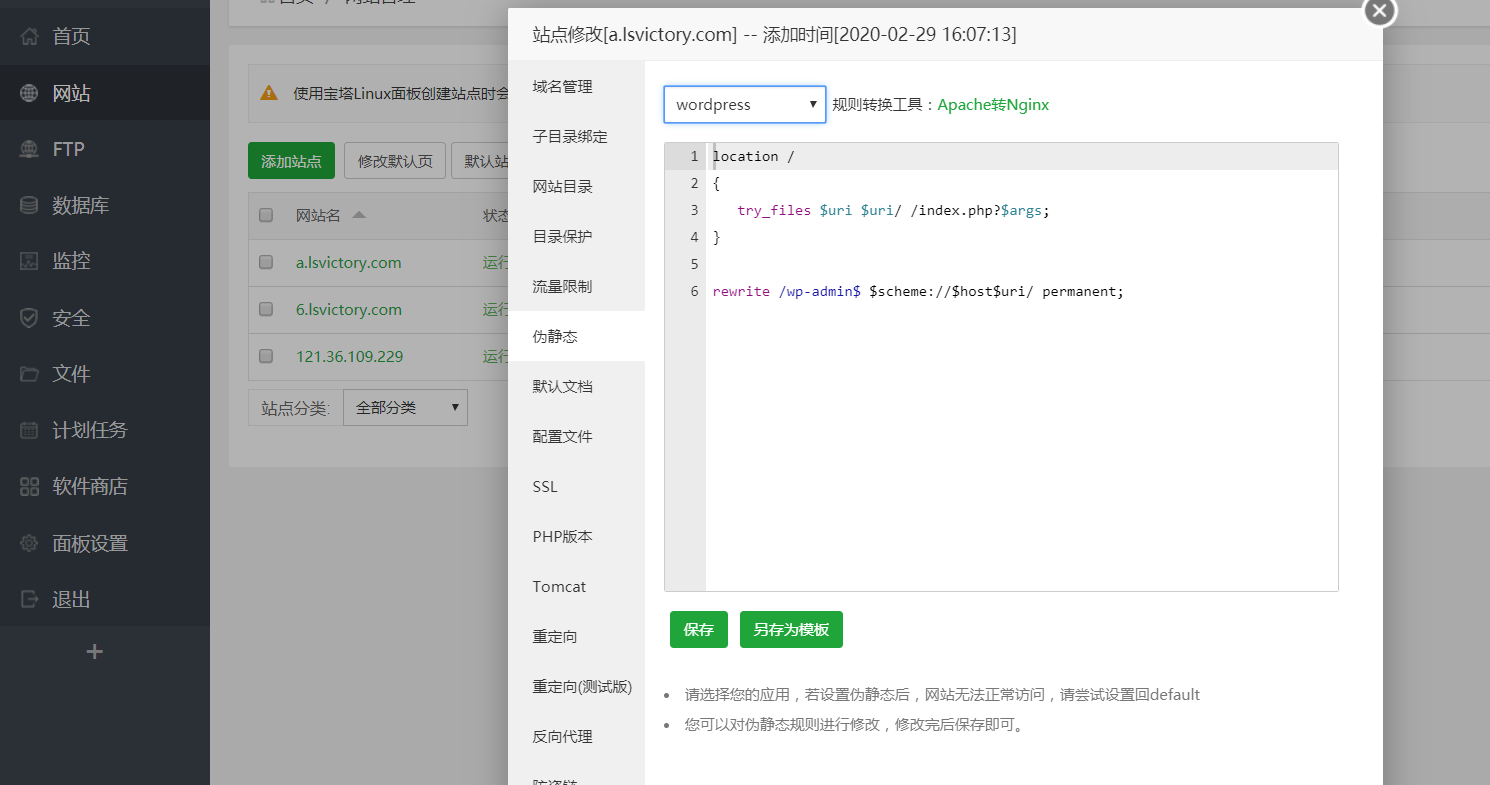Image resolution: width=1490 pixels, height=785 pixels.
Task: Click the logout icon beside 退出
Action: (x=30, y=599)
